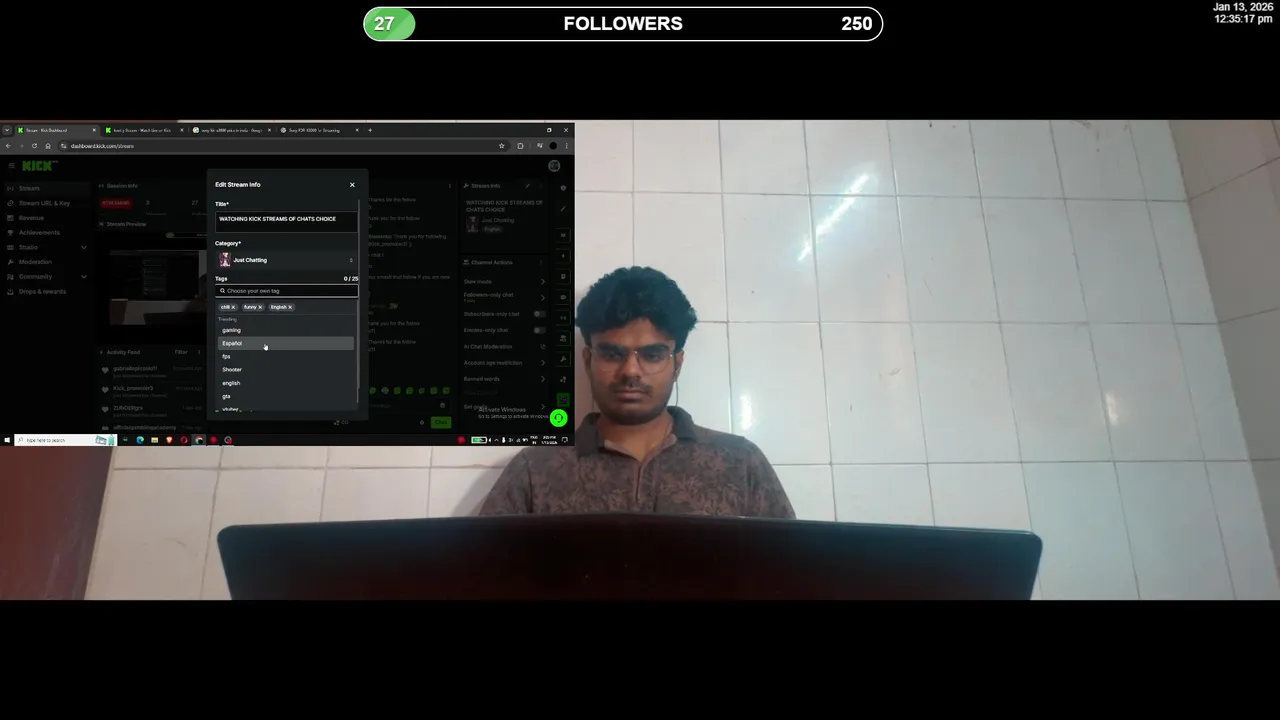Open the Chrome three-dot menu
The height and width of the screenshot is (720, 1280).
[x=567, y=146]
